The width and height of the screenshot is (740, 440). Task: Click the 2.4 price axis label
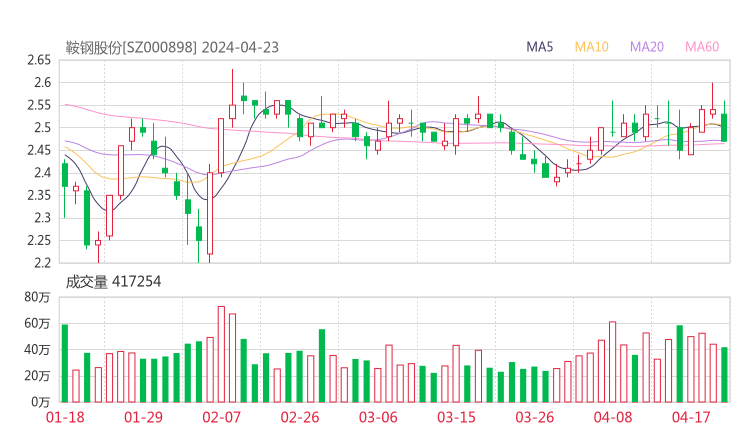[42, 173]
